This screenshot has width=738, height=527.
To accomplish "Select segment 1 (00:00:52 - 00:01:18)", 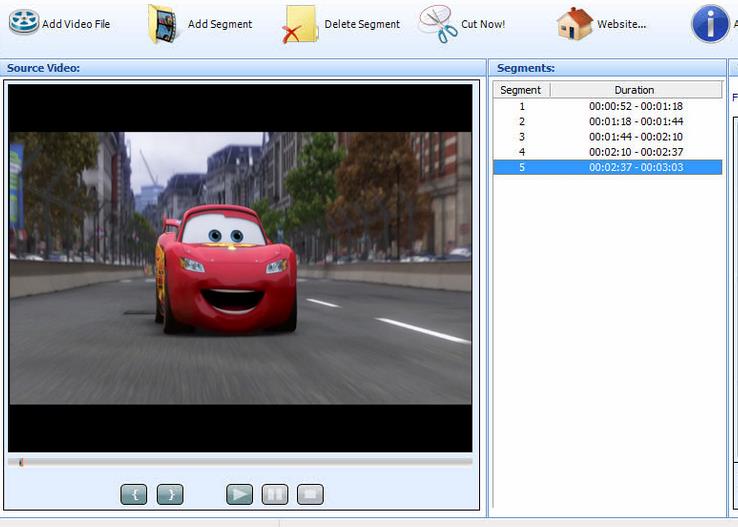I will coord(607,106).
